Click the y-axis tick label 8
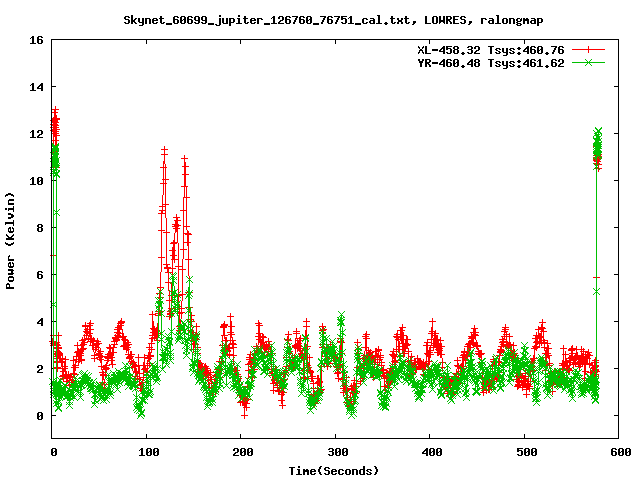The height and width of the screenshot is (480, 640). click(40, 228)
